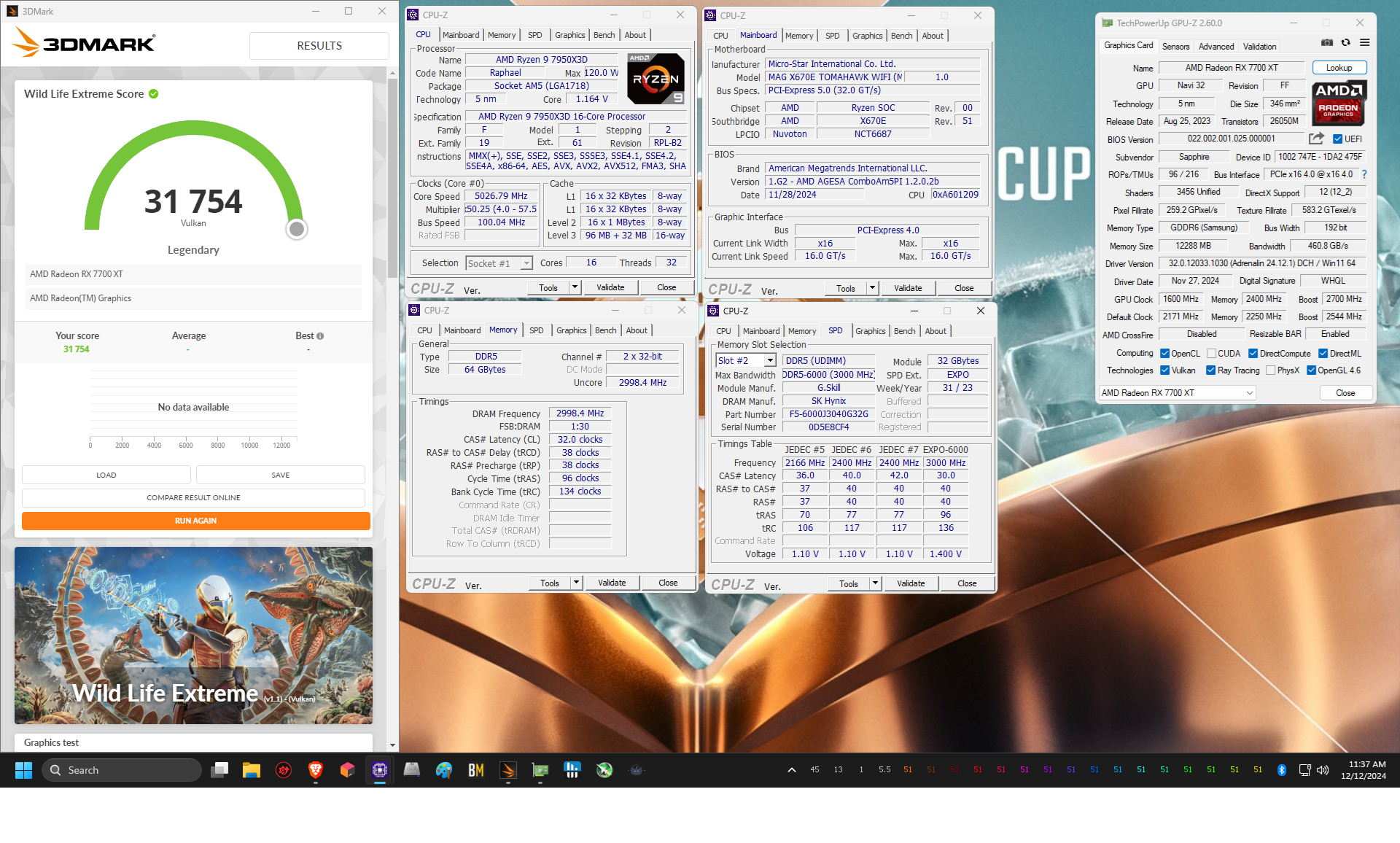Click the red circular-arrow taskbar icon
Viewport: 1400px width, 843px height.
(x=284, y=770)
